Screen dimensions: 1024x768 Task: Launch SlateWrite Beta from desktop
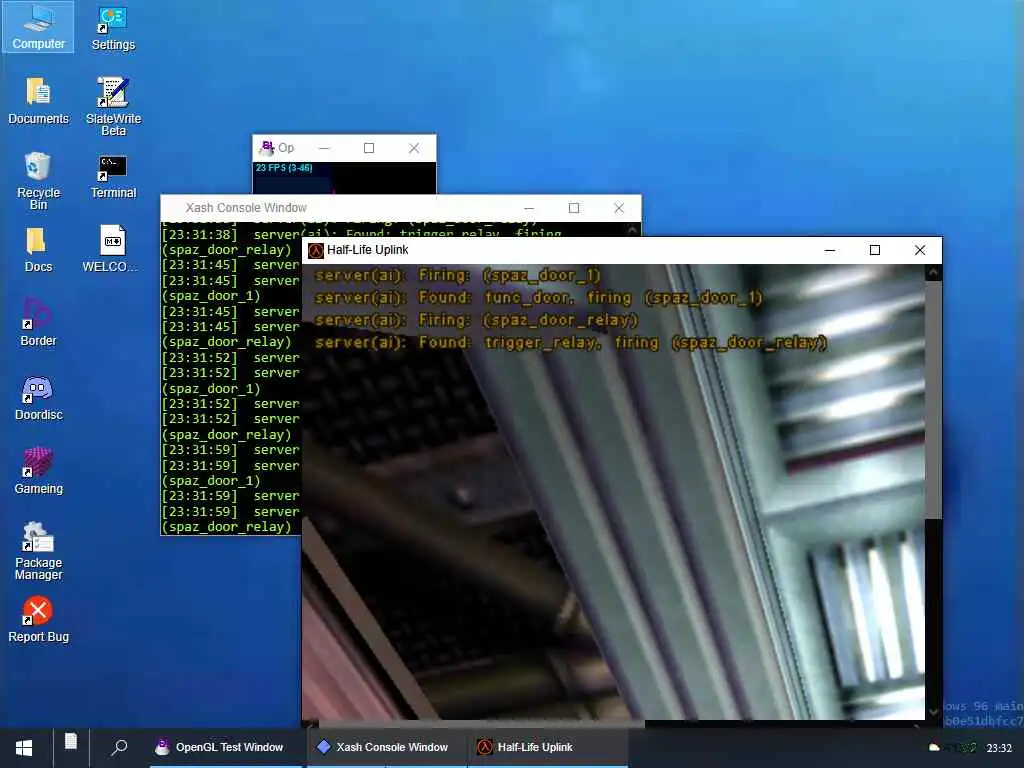click(x=113, y=106)
